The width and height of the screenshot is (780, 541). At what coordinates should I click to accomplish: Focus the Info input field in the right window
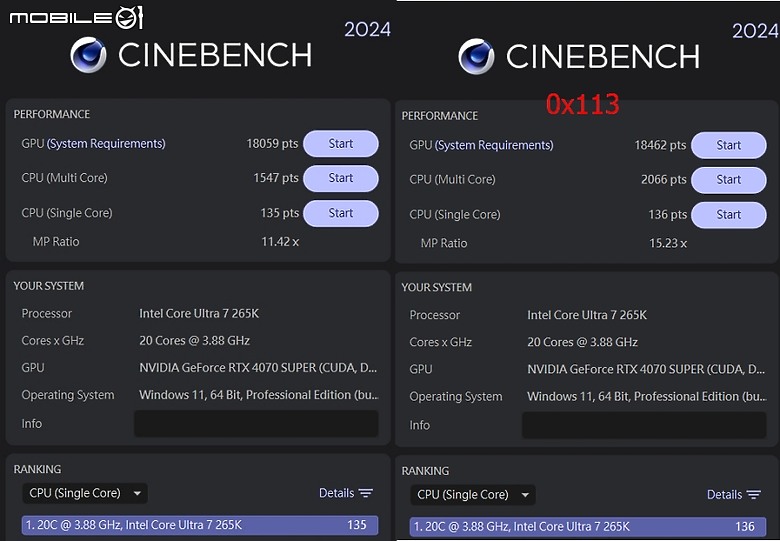pos(644,425)
